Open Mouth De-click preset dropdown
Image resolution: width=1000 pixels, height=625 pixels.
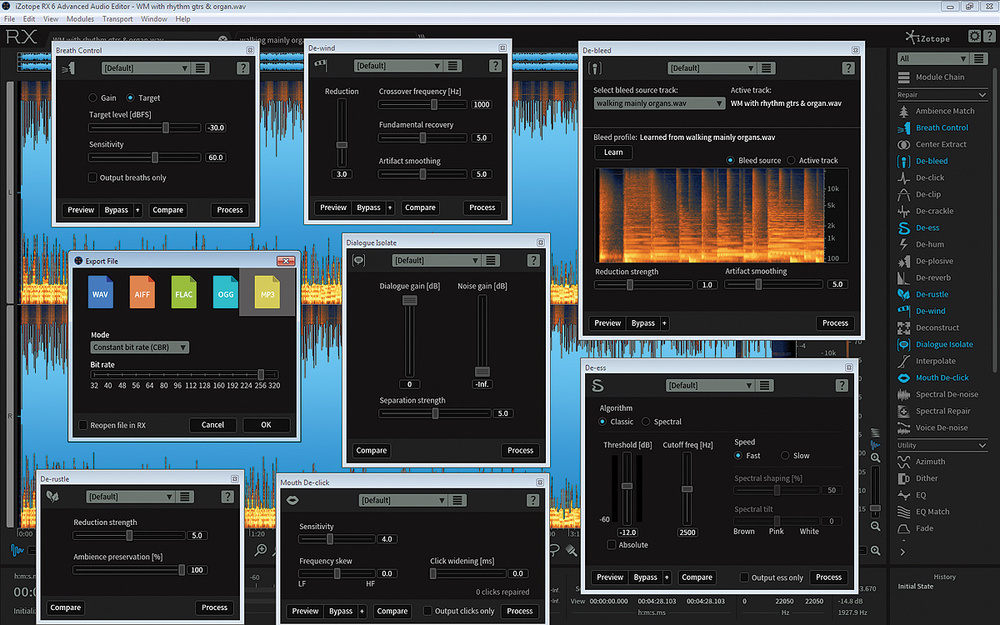tap(403, 500)
